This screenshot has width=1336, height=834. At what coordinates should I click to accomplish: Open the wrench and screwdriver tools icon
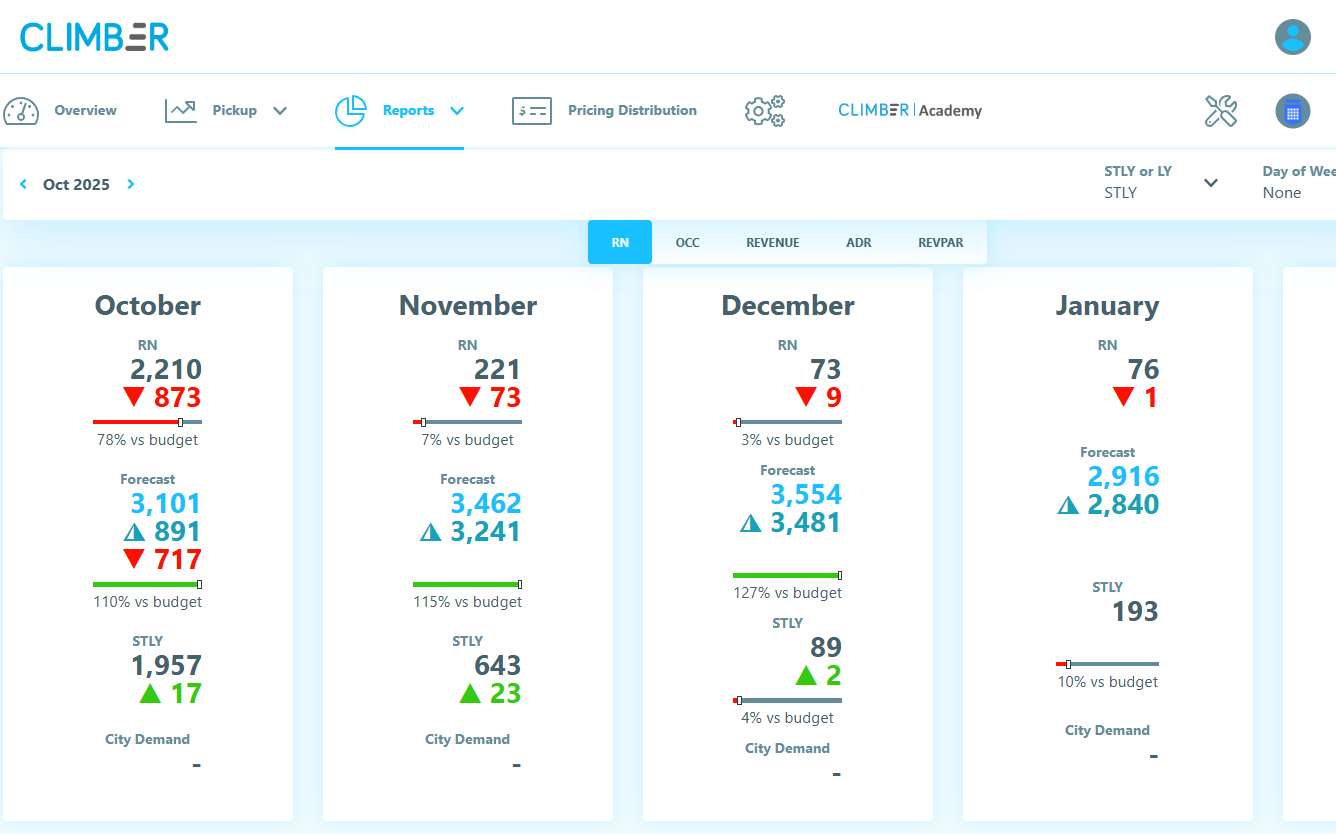coord(1221,111)
